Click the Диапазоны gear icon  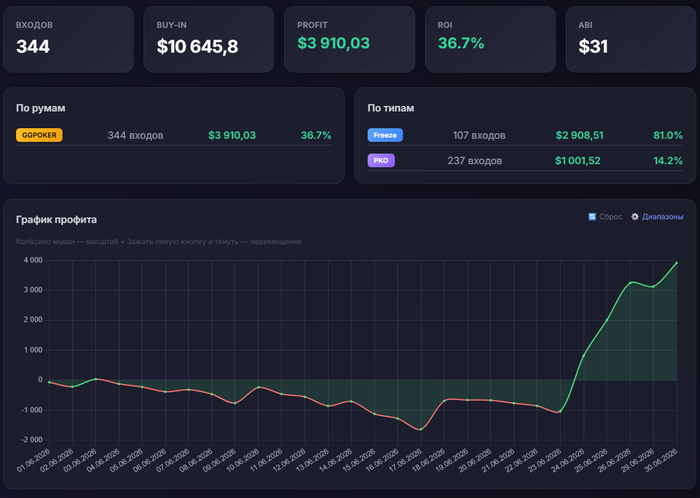tap(635, 217)
